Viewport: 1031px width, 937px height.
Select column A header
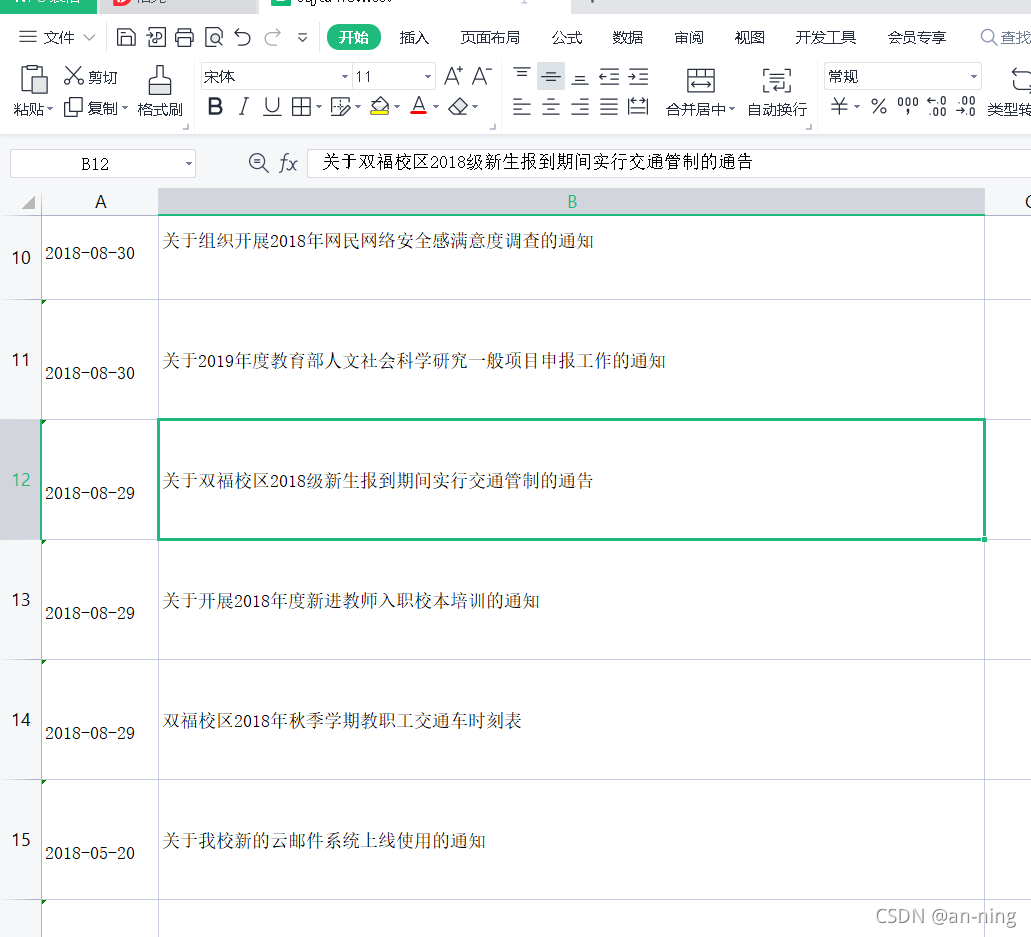100,202
